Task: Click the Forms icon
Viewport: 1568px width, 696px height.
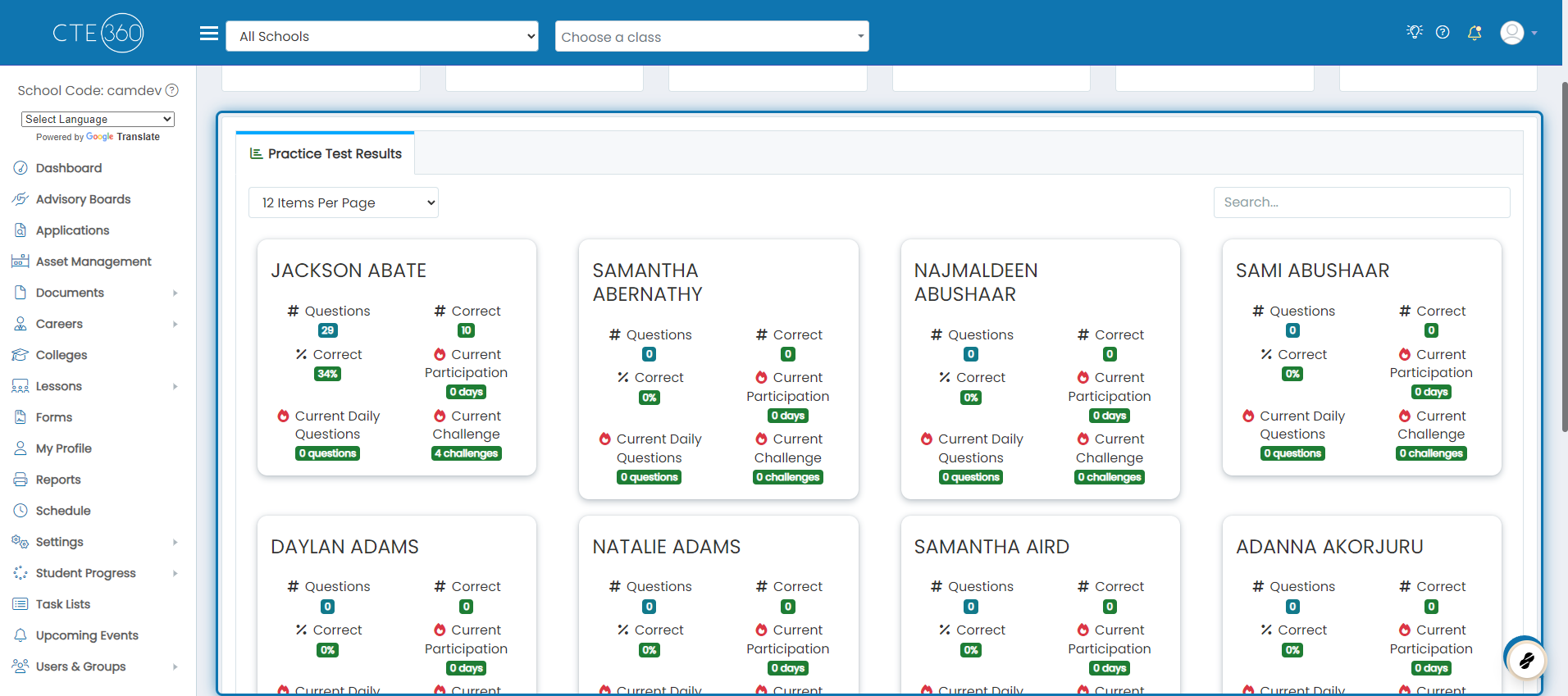Action: (21, 417)
